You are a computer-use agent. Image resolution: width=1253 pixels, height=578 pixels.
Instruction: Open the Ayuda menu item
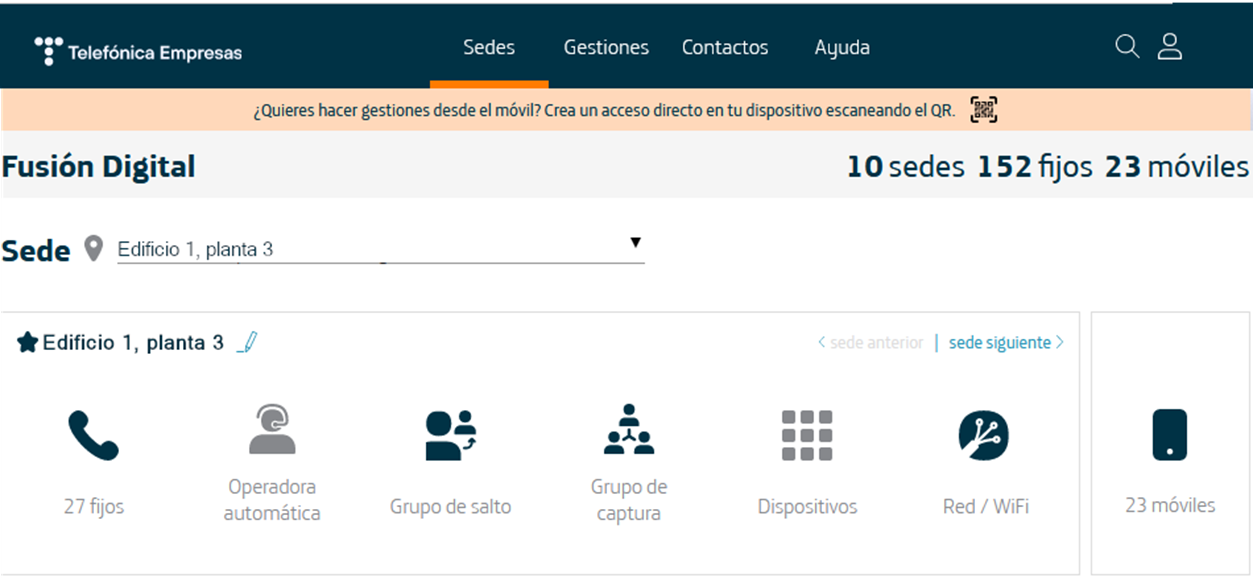[842, 47]
